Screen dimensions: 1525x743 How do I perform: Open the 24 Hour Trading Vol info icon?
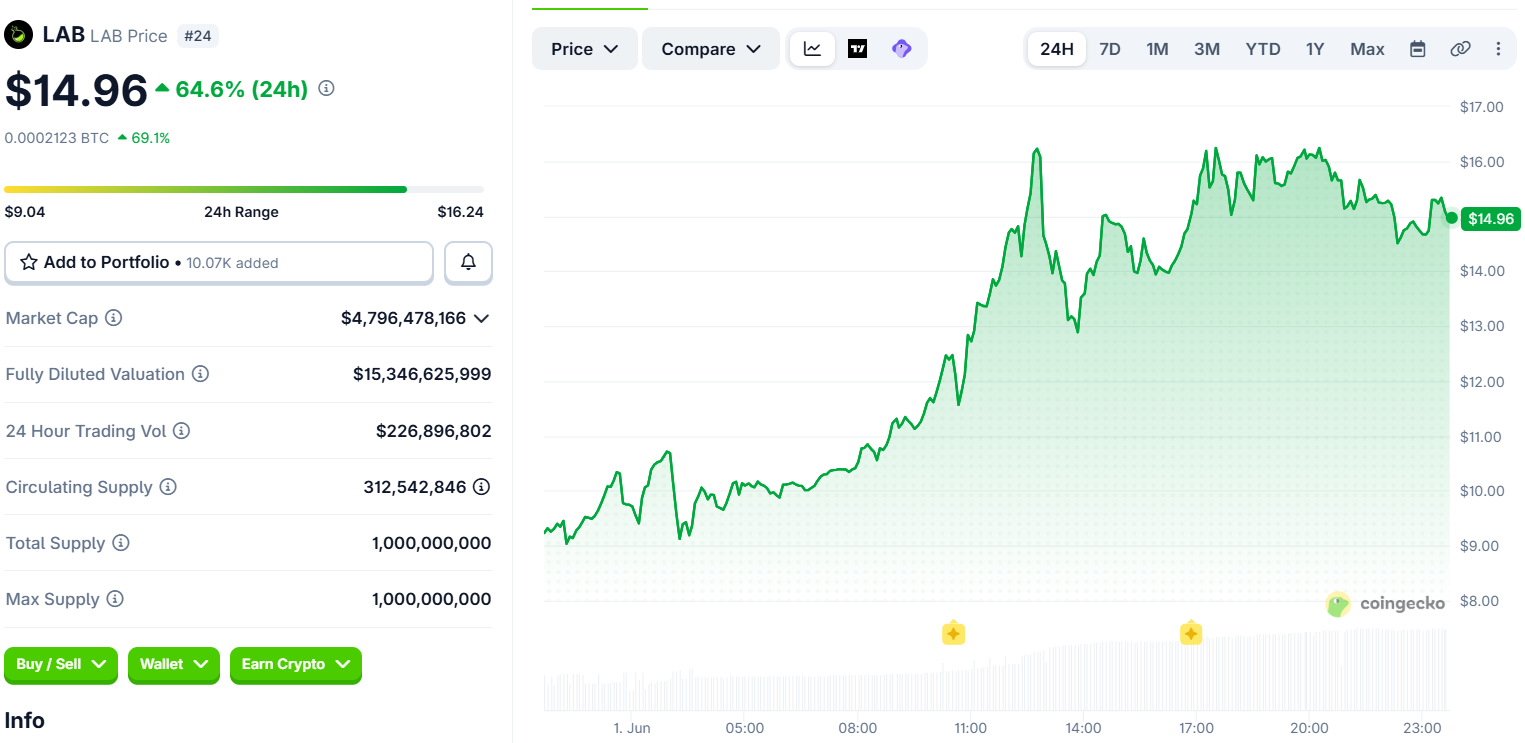pyautogui.click(x=181, y=431)
